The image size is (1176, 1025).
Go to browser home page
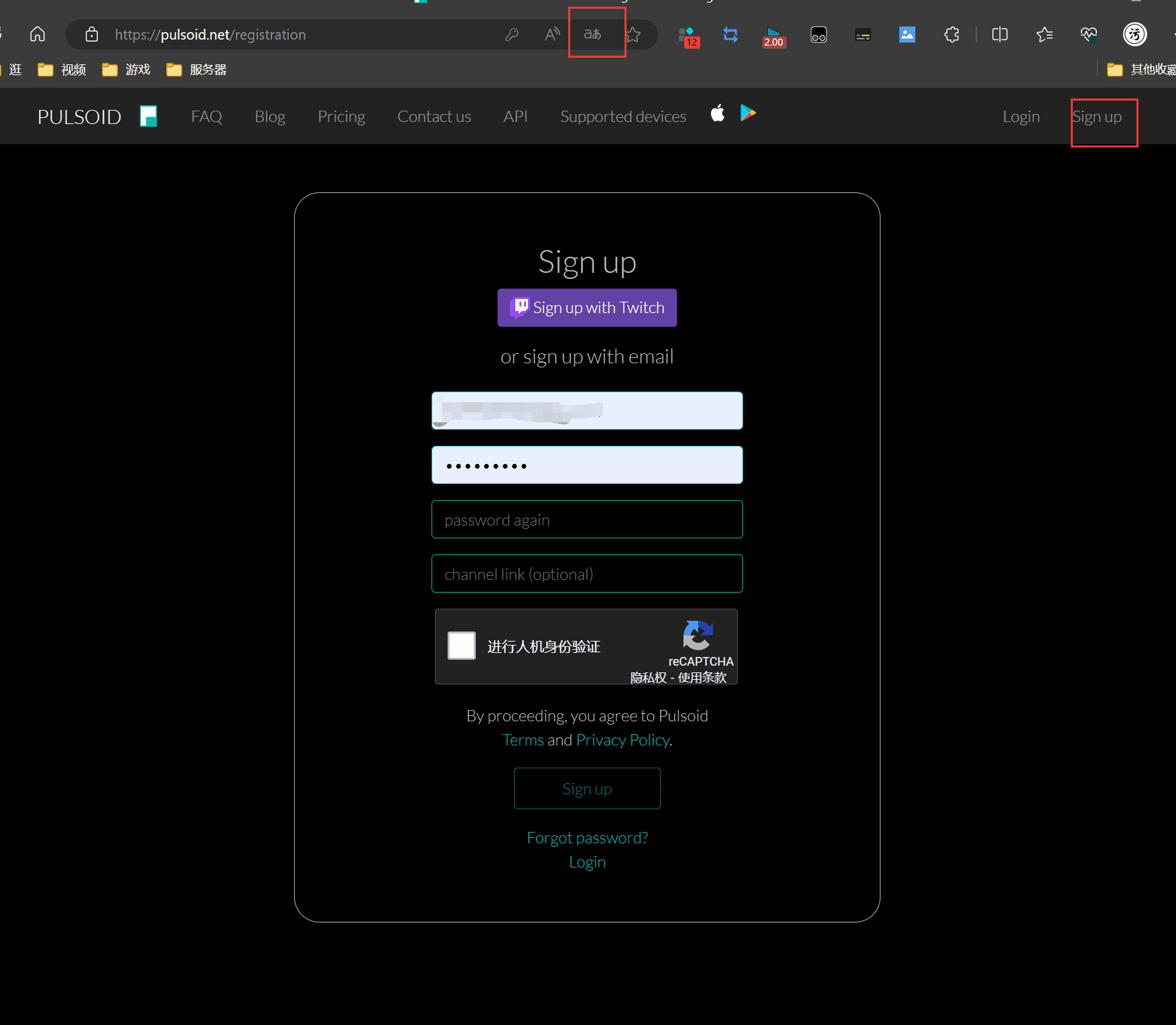coord(38,34)
